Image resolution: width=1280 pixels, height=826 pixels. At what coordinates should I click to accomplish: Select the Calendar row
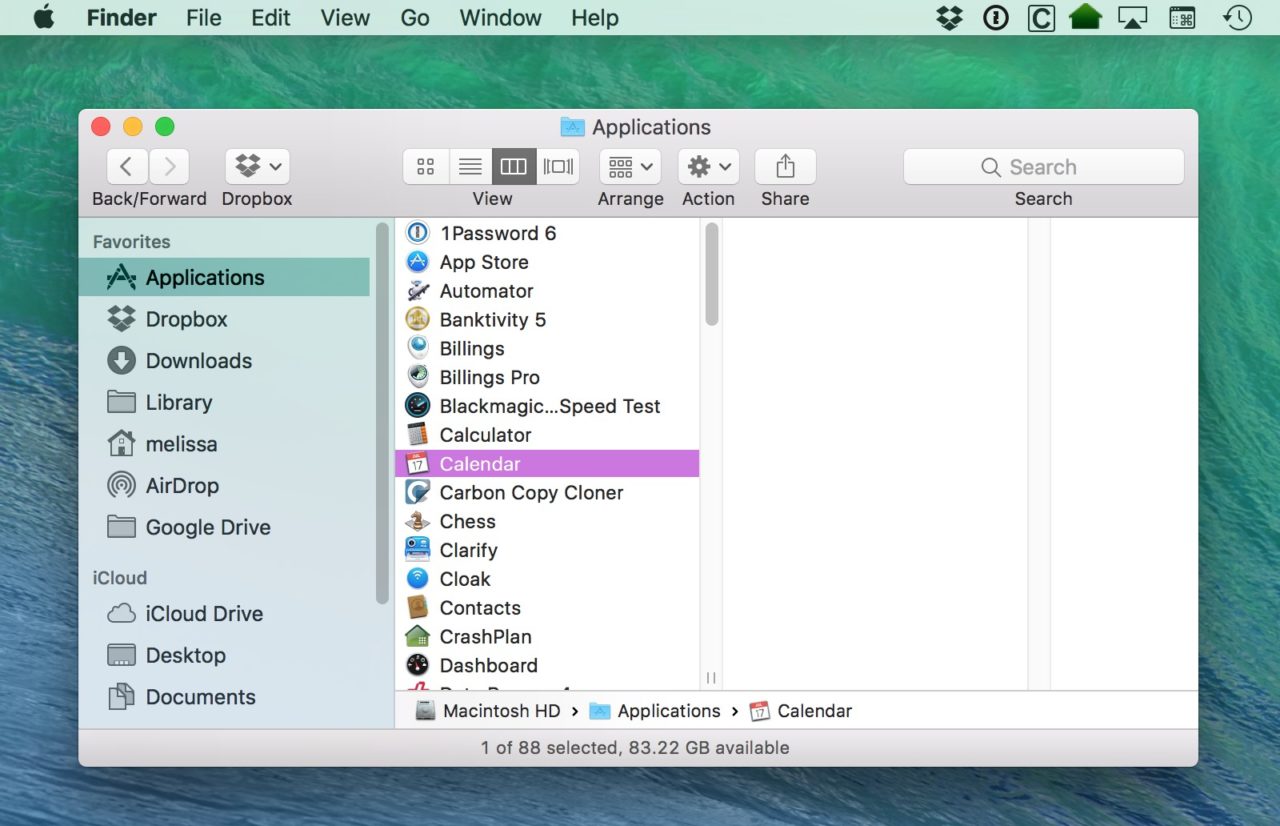547,464
